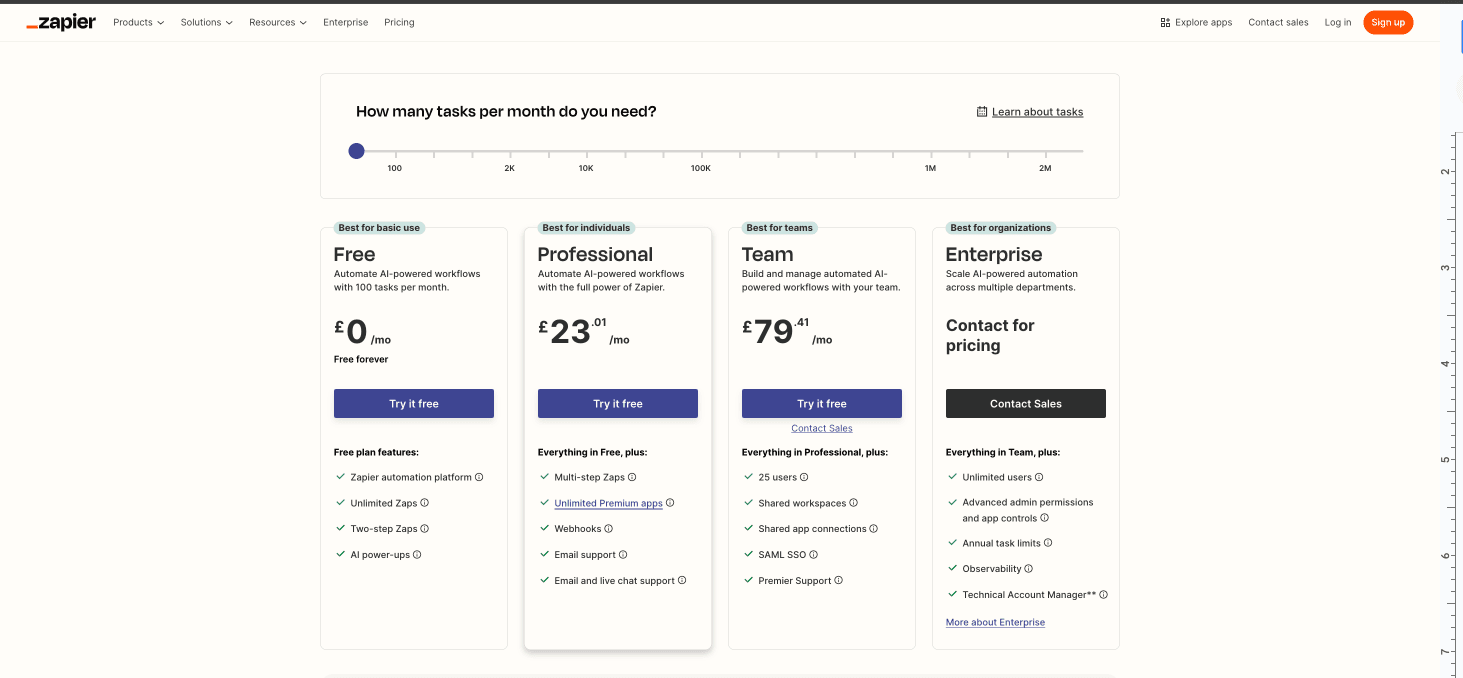
Task: Go to Contact sales in header
Action: [1278, 22]
